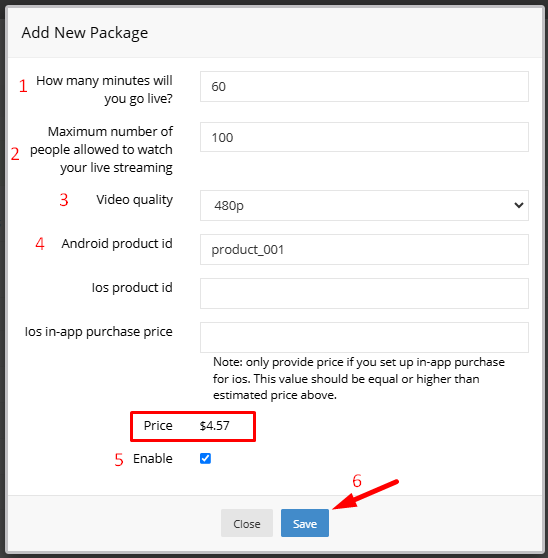Click the Video quality dropdown chevron arrow
The width and height of the screenshot is (548, 558).
518,205
